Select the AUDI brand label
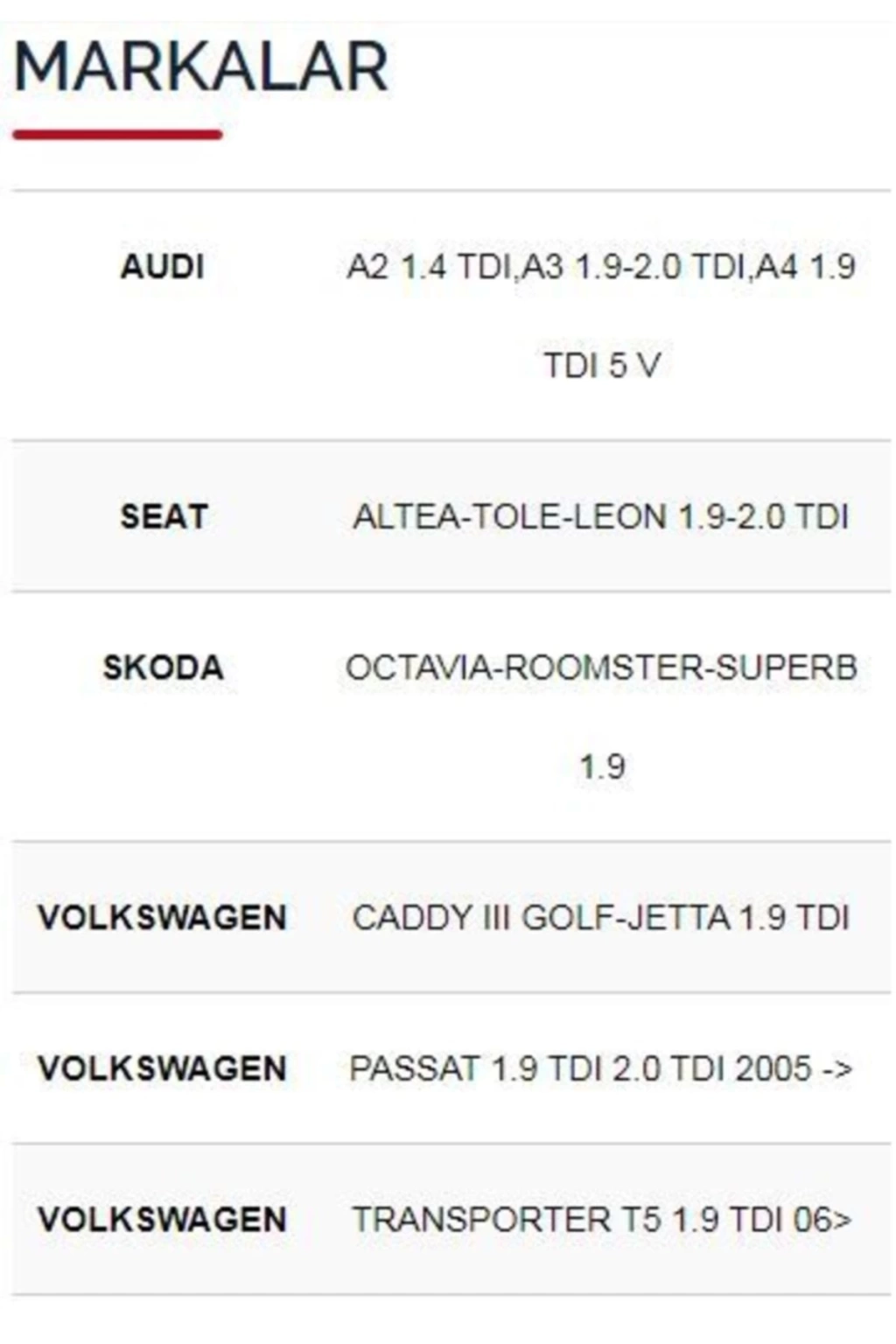The width and height of the screenshot is (896, 1344). (163, 267)
